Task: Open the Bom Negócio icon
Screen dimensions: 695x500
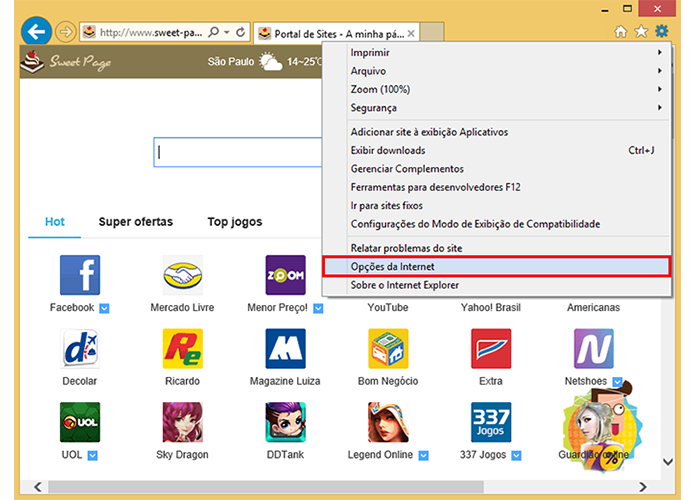Action: click(x=388, y=348)
